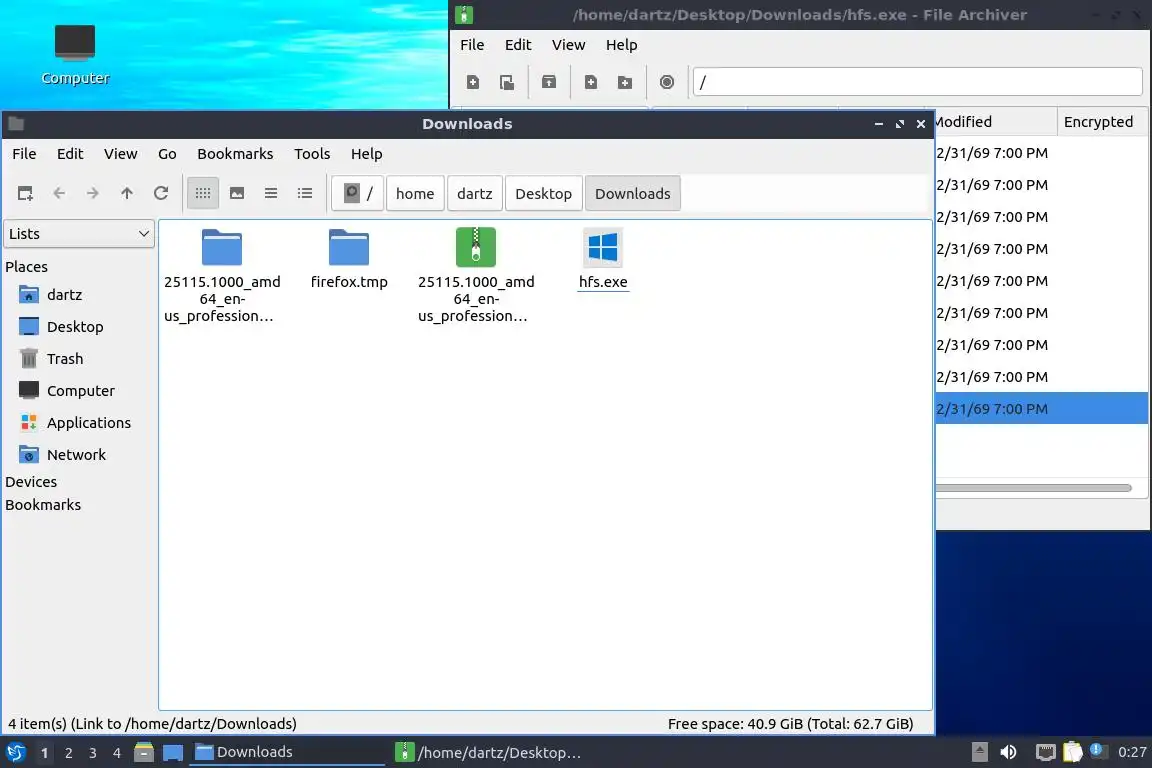Click Extract files icon in File Archiver
The image size is (1152, 768).
tap(549, 82)
